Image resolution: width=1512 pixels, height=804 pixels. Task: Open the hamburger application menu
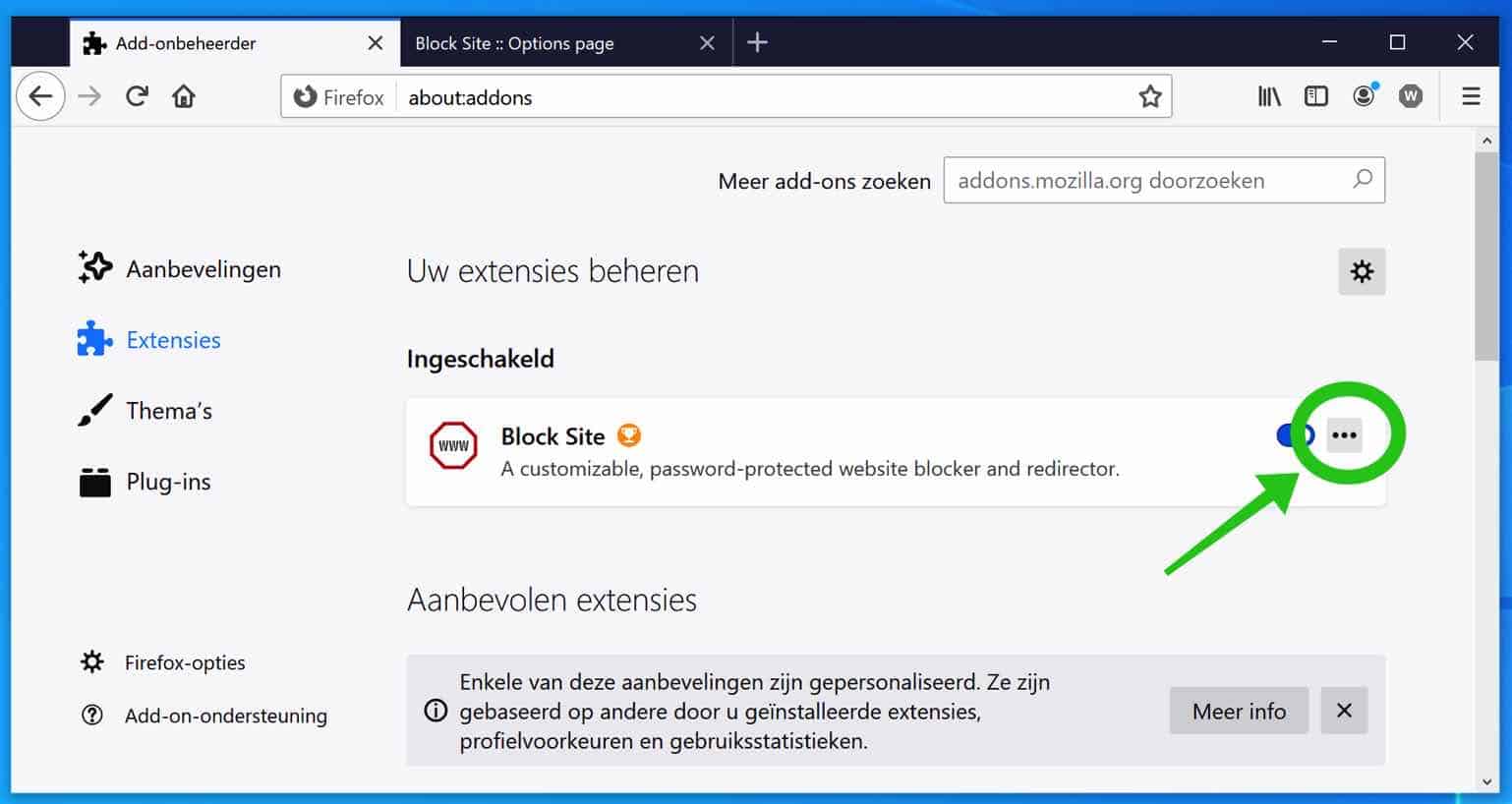click(1471, 96)
